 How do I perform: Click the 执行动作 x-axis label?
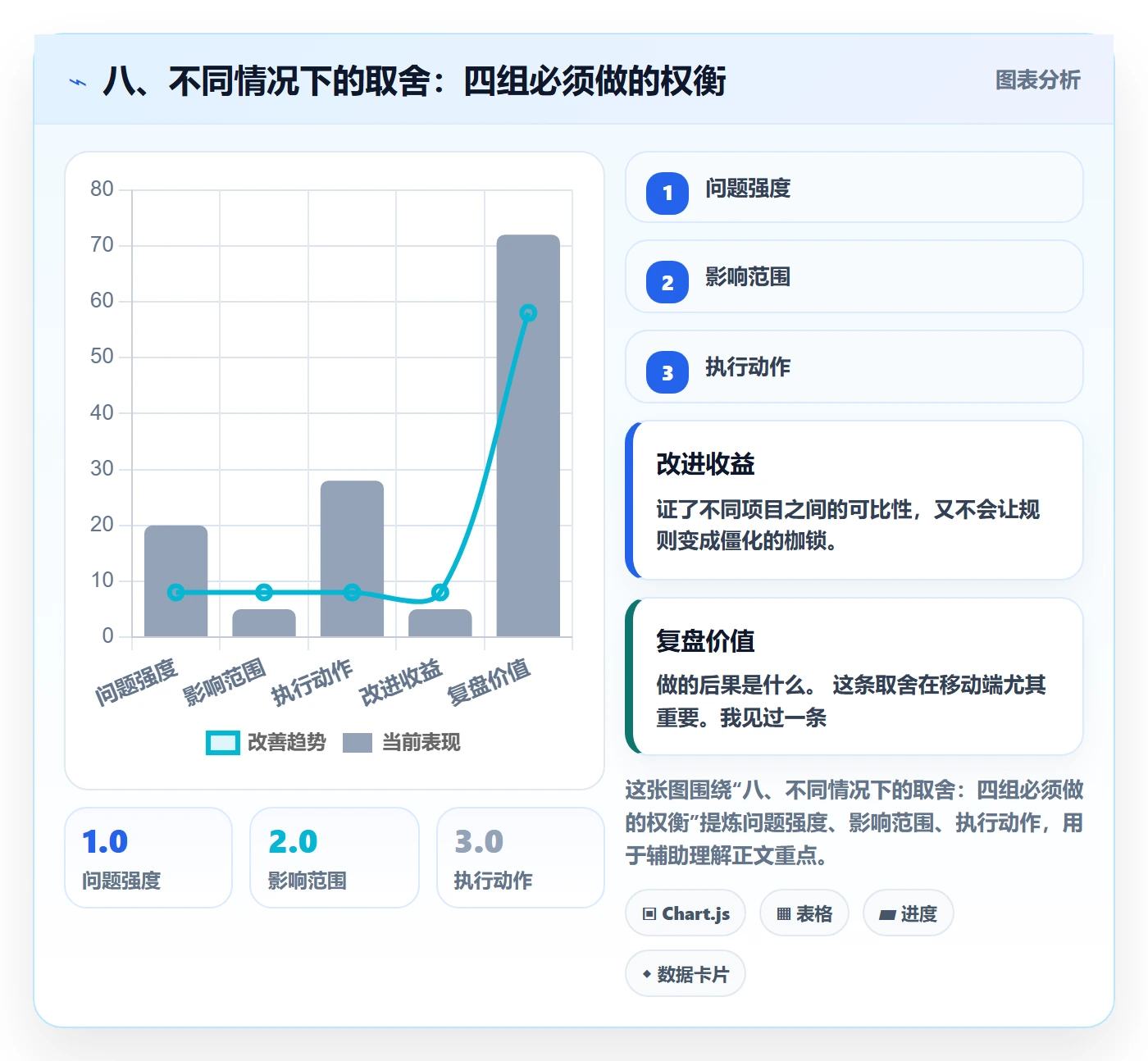(312, 682)
